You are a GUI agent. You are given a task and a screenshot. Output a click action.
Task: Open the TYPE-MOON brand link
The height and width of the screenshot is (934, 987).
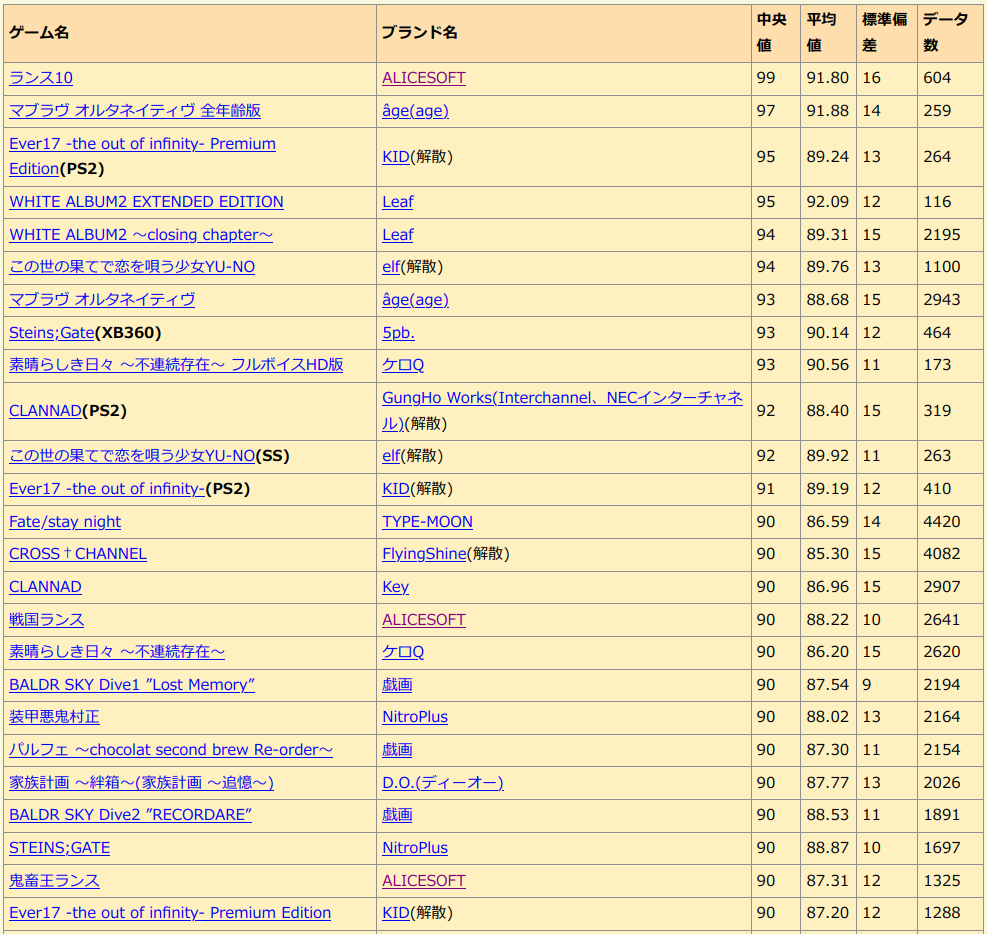coord(427,522)
